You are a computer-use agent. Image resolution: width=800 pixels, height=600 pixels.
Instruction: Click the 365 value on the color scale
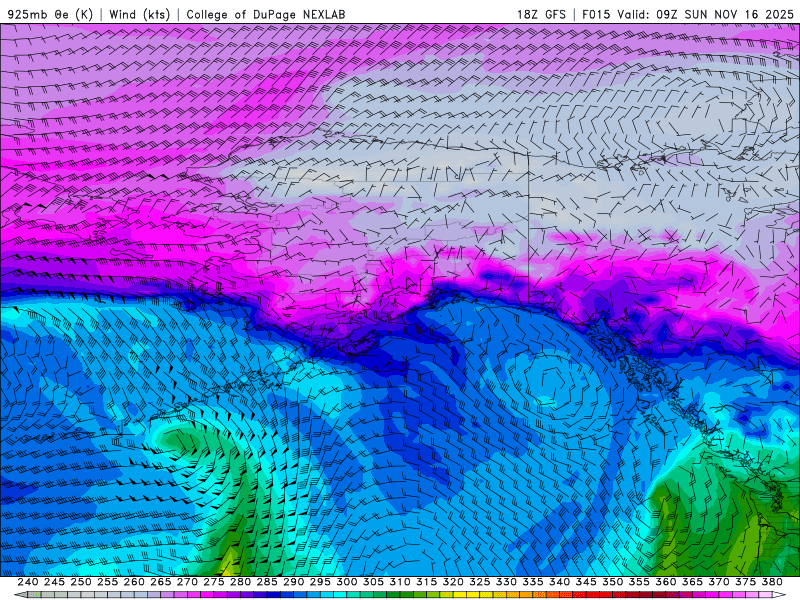[692, 582]
